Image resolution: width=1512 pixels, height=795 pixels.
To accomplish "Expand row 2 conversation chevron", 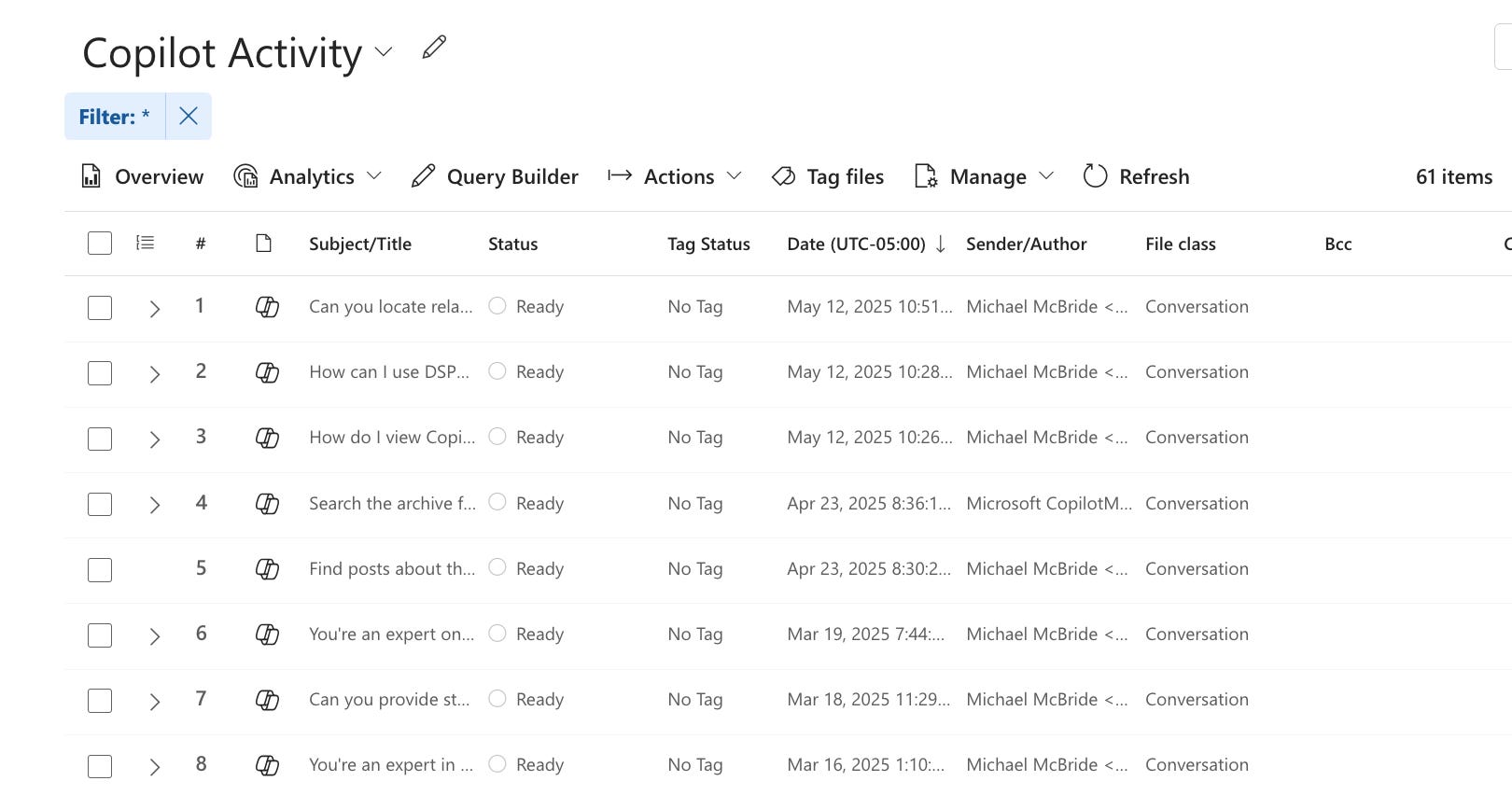I will (155, 374).
